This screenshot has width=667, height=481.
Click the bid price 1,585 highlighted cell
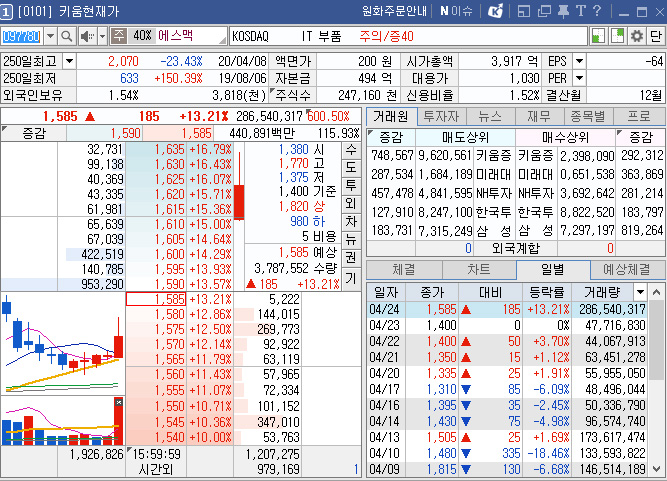(x=156, y=299)
